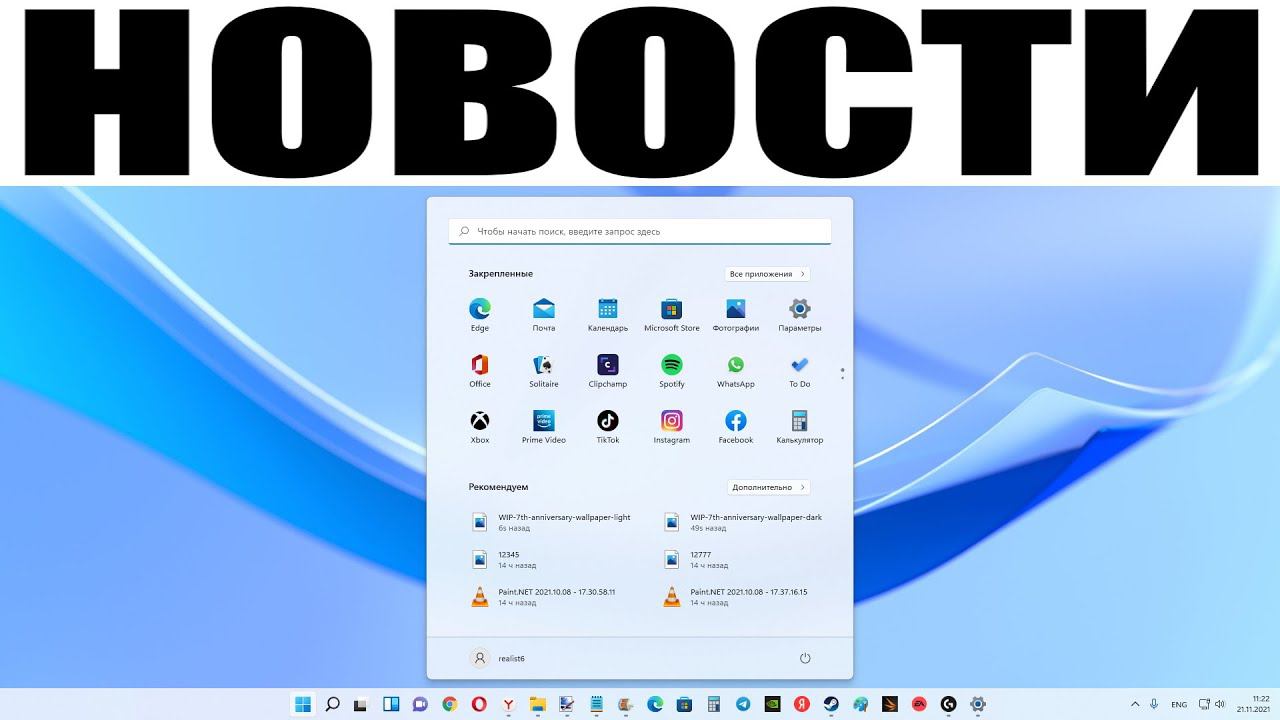Focus the Start menu search field
This screenshot has width=1280, height=720.
640,231
